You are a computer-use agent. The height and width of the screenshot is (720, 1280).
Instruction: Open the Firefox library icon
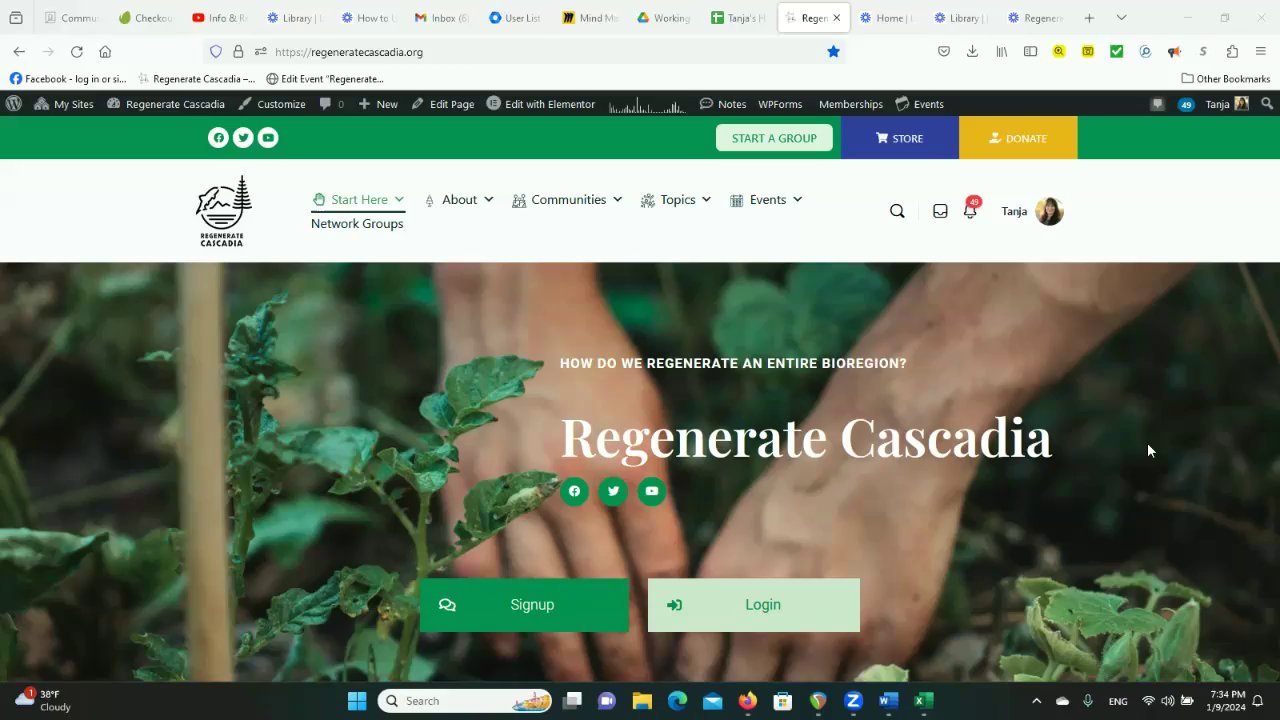click(1001, 52)
